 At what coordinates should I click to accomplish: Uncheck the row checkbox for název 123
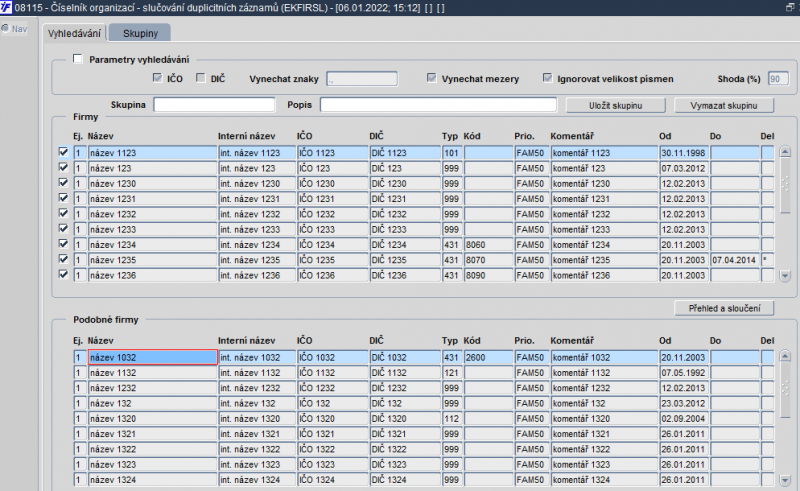pyautogui.click(x=63, y=167)
